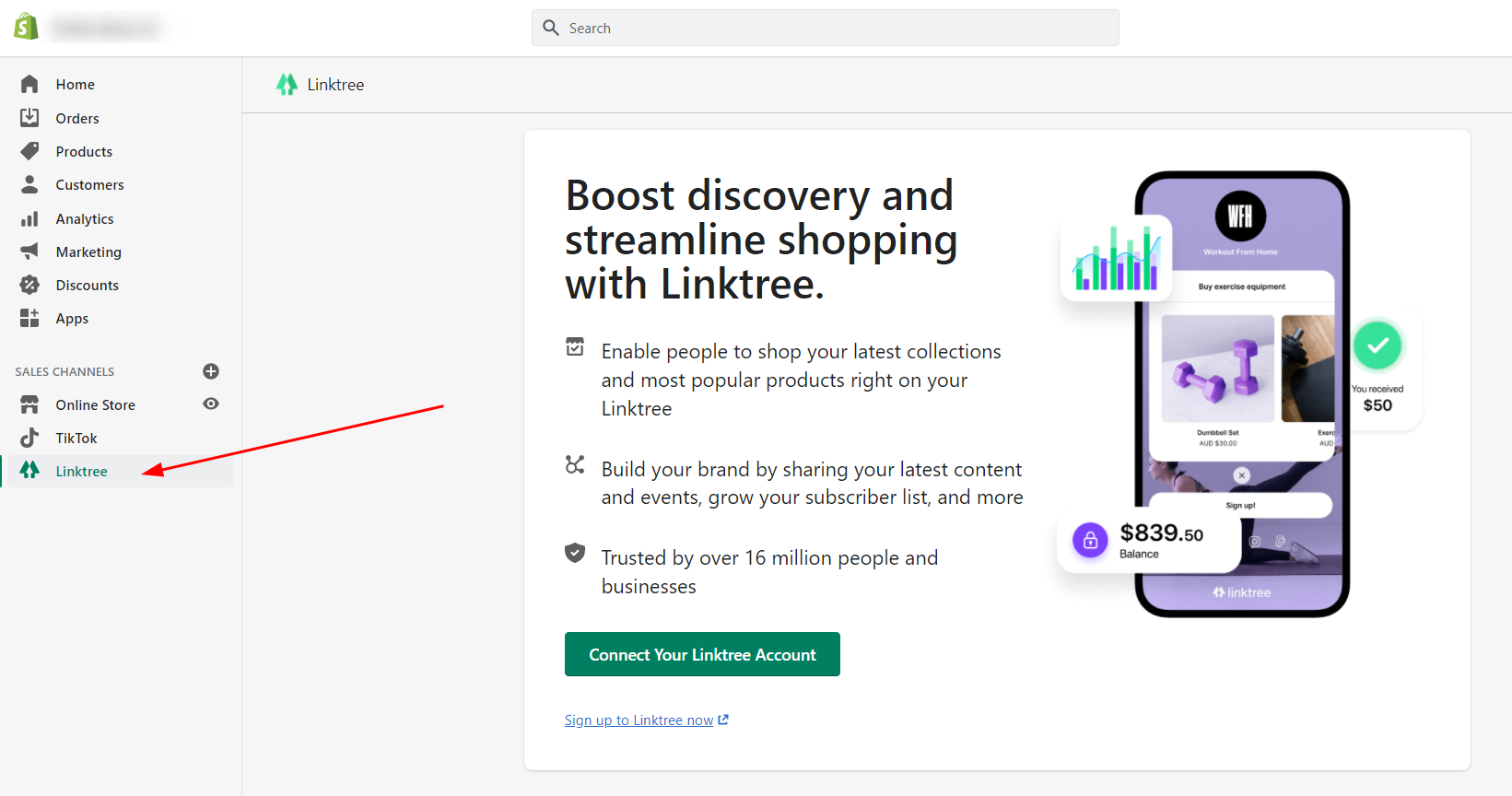Click the Boost discovery headline text
1512x796 pixels.
[761, 240]
